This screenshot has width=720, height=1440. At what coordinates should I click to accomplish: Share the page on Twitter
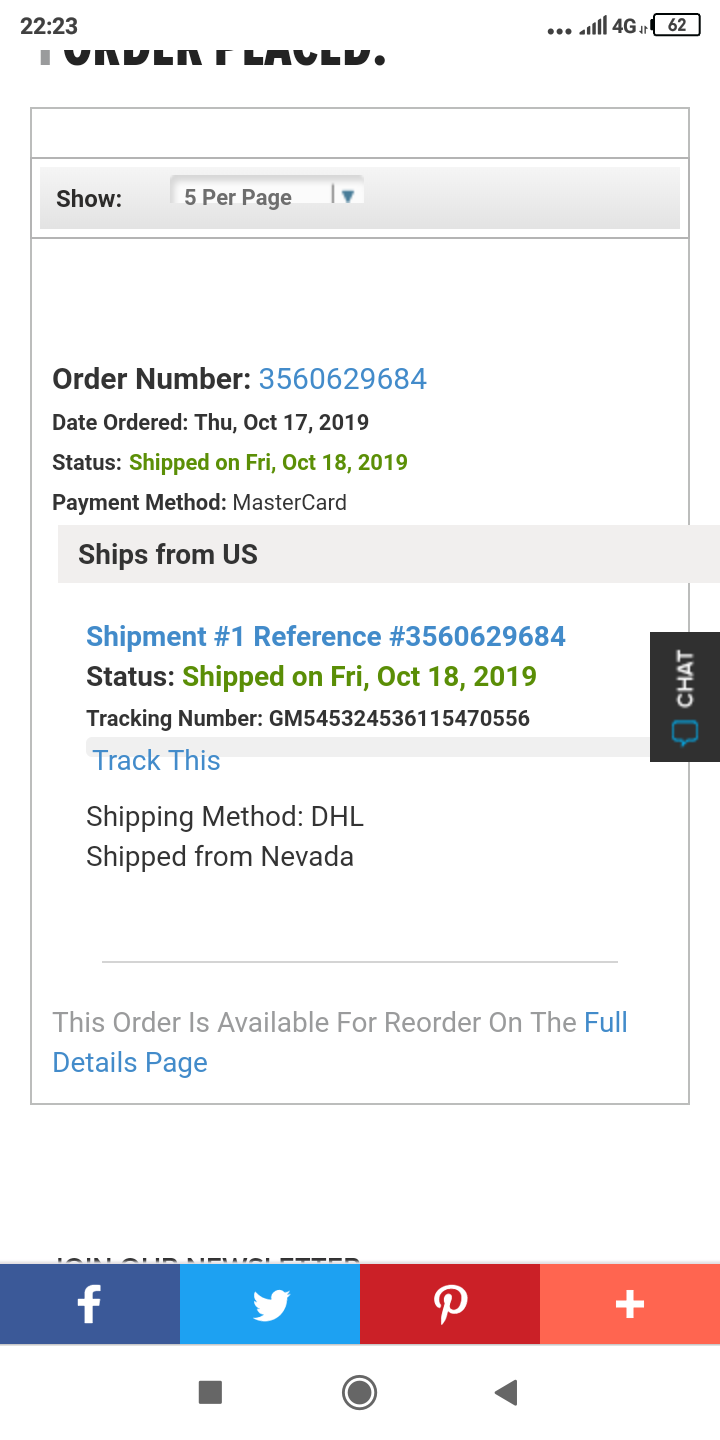tap(269, 1303)
